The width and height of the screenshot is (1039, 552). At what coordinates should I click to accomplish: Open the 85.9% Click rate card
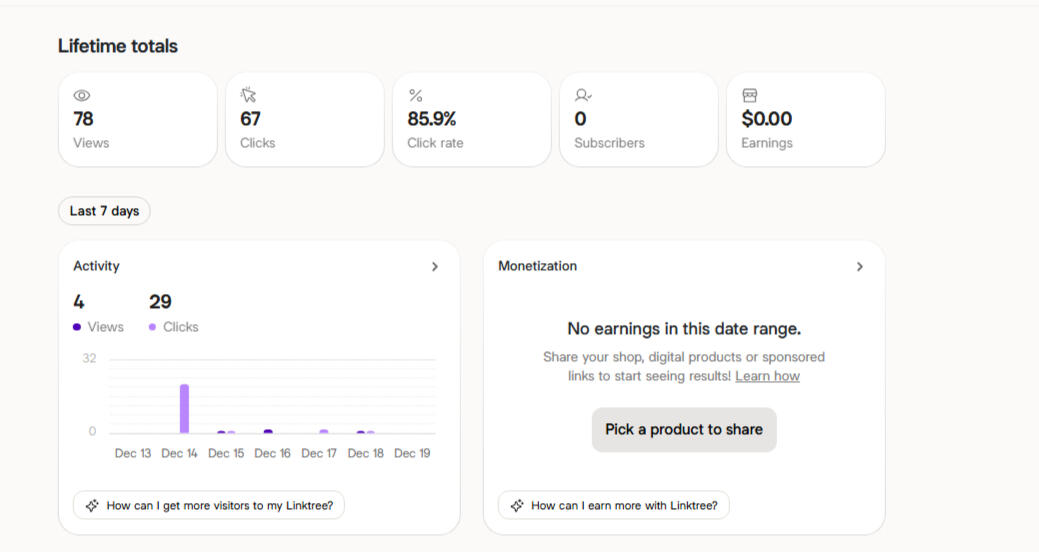click(471, 119)
